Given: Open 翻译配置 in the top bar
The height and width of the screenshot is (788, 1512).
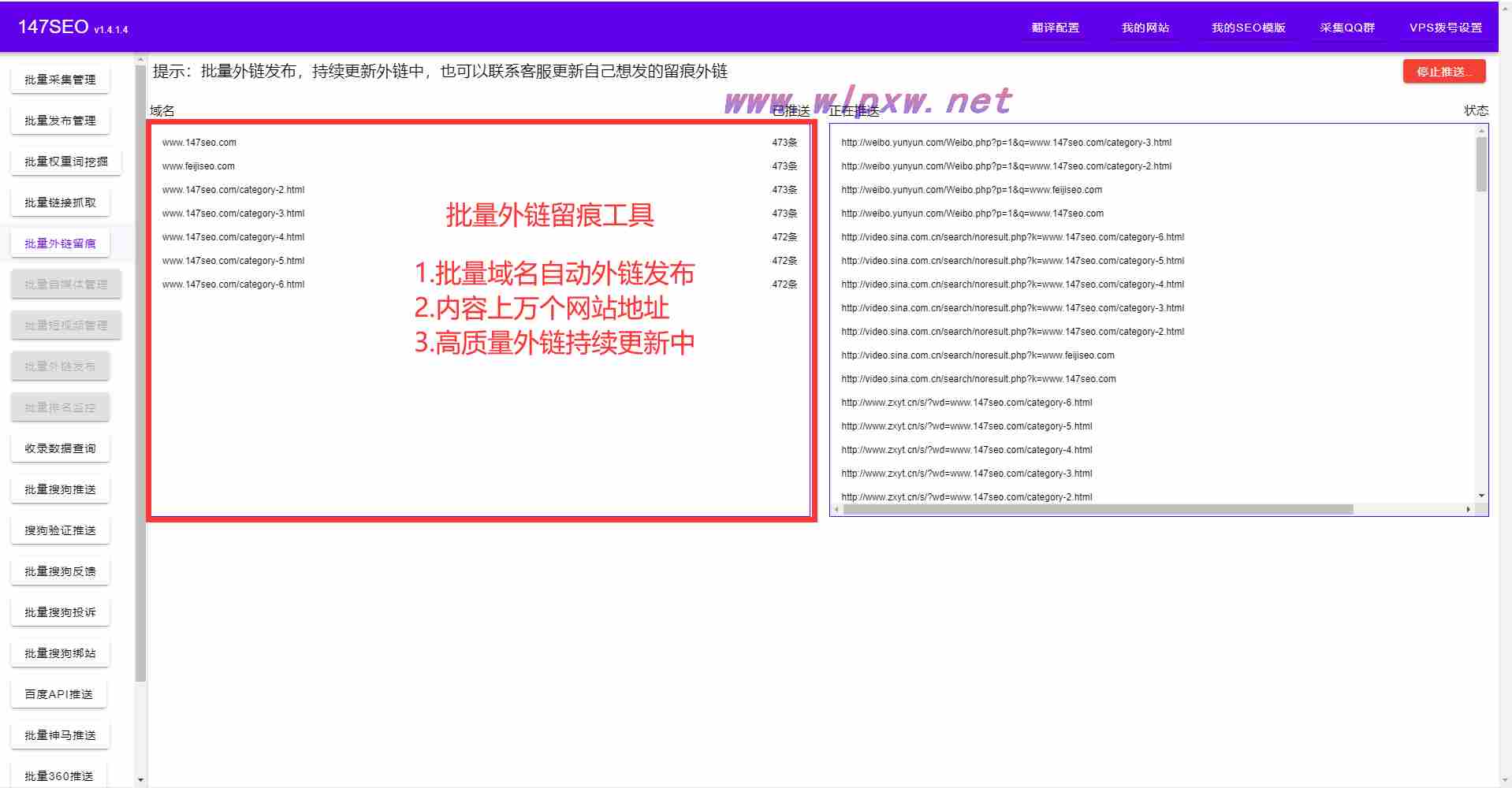Looking at the screenshot, I should click(1055, 28).
